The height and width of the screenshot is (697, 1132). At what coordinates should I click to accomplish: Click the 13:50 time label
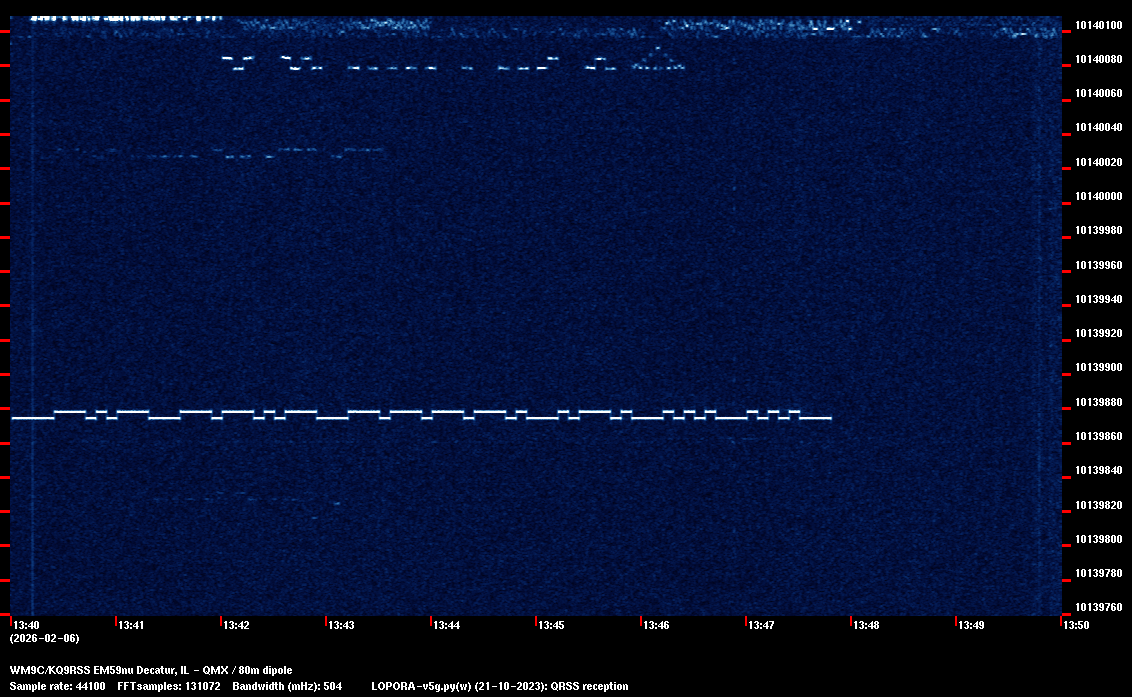[x=1076, y=625]
